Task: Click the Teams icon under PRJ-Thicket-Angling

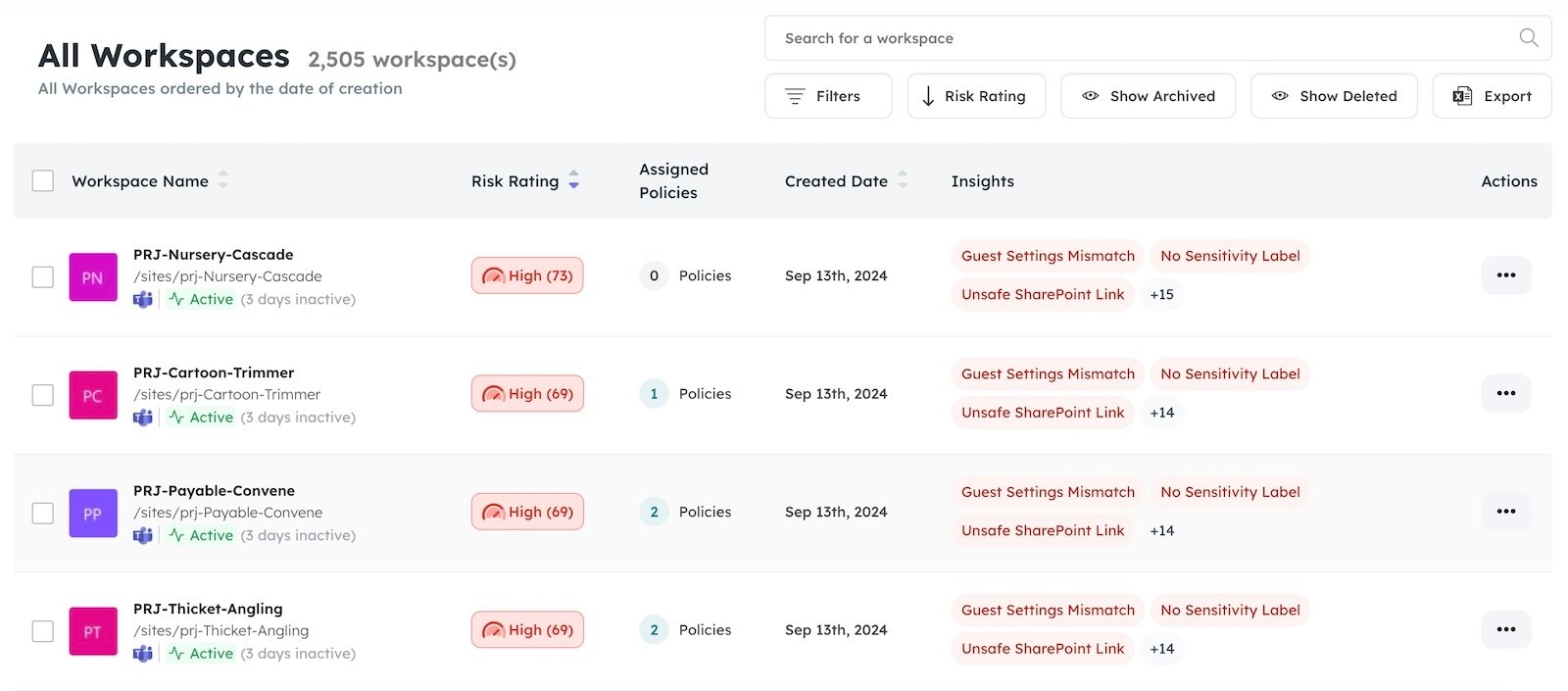Action: click(x=143, y=653)
